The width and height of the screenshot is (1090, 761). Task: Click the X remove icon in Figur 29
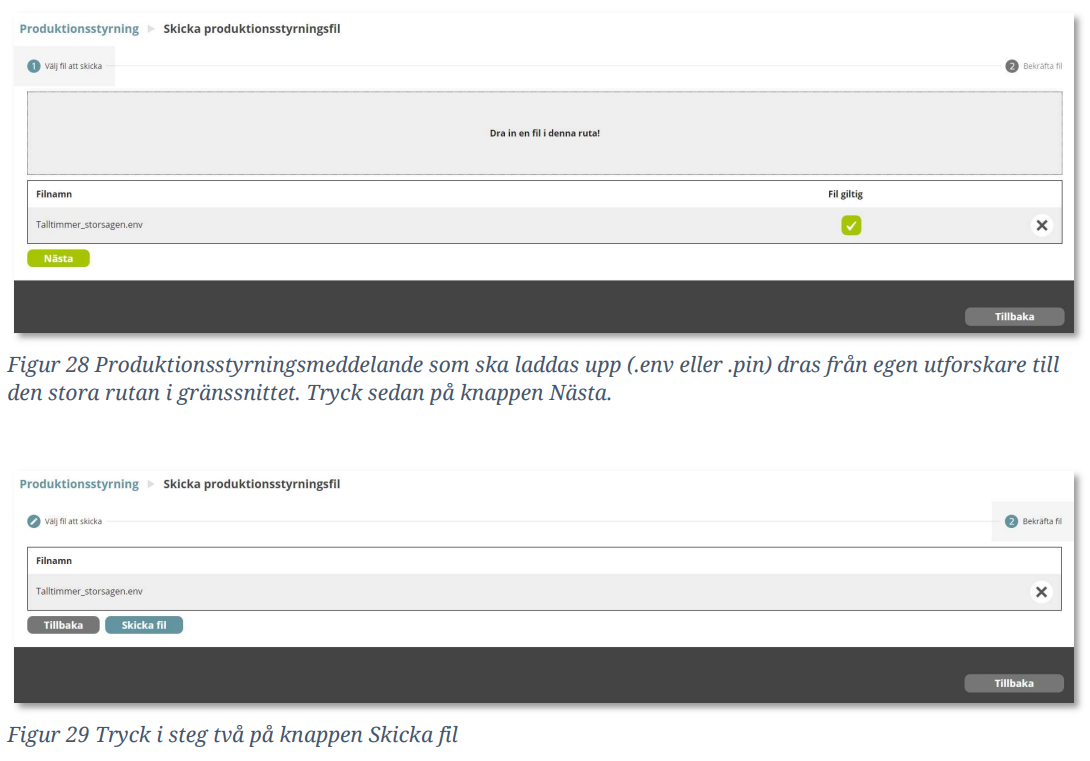(x=1042, y=592)
